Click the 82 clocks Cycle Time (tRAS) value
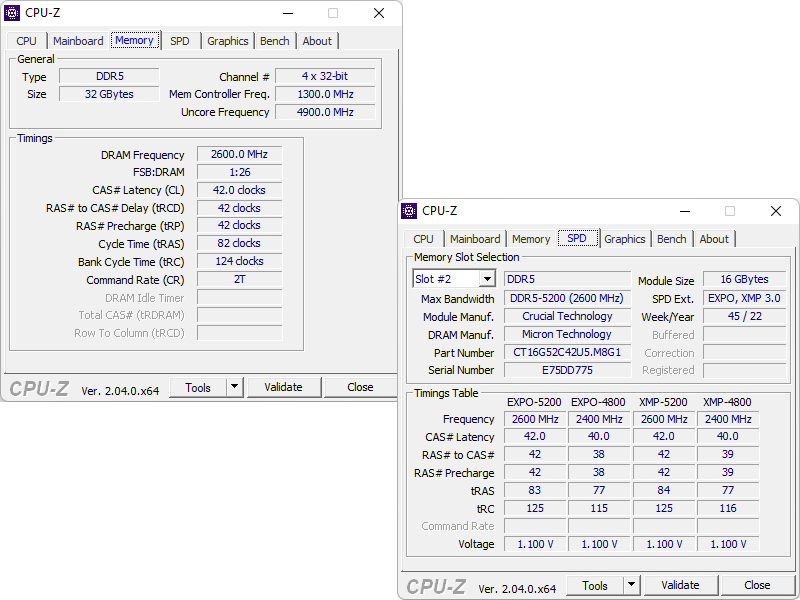The height and width of the screenshot is (600, 800). (x=239, y=243)
